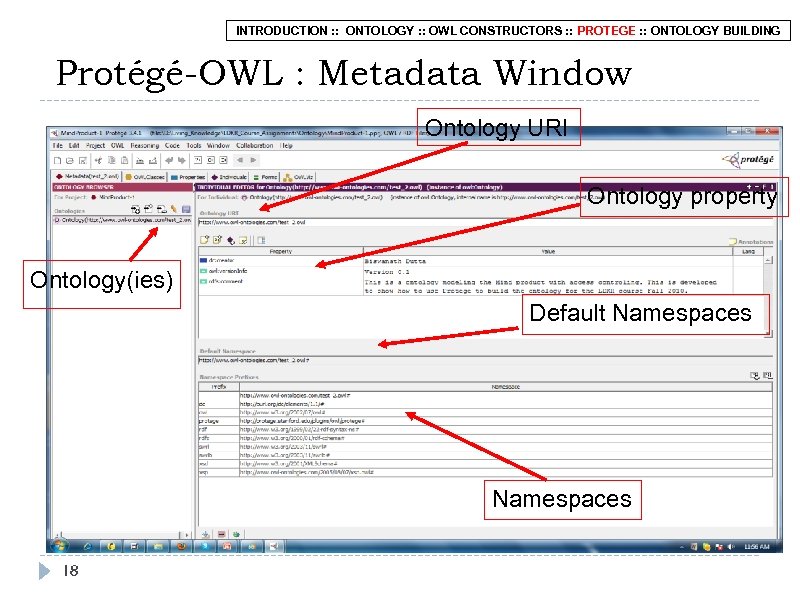This screenshot has width=800, height=600.
Task: Select the Forms tab
Action: [x=266, y=177]
